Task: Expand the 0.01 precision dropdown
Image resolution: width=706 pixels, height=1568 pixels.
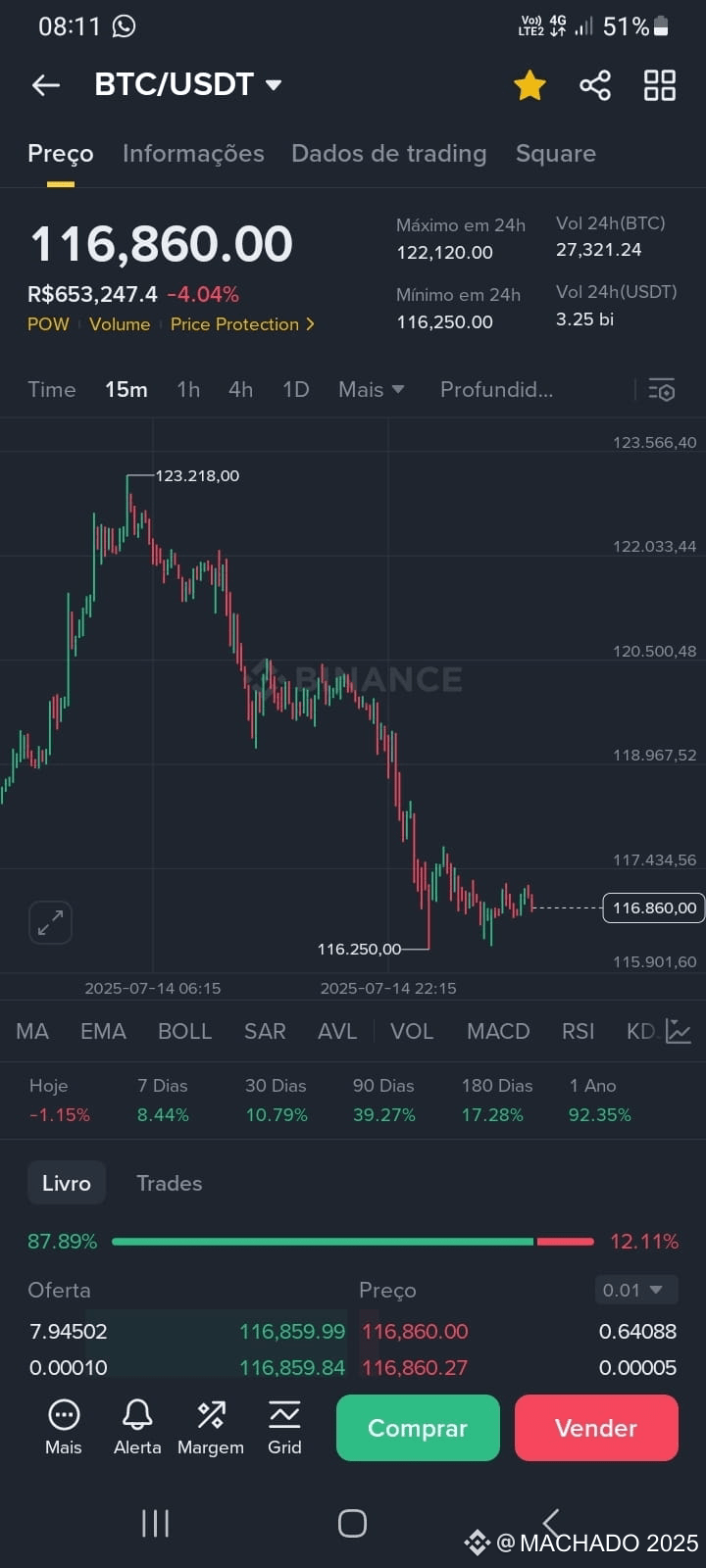Action: point(636,1290)
